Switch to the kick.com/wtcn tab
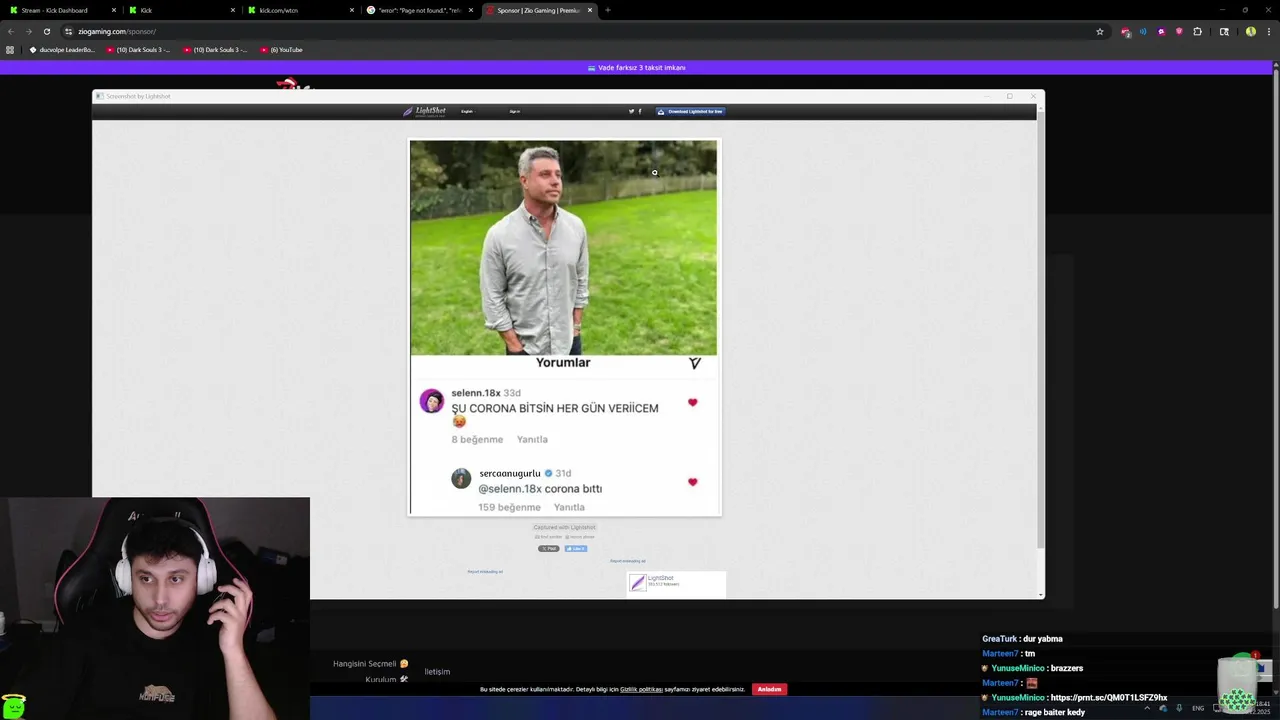The image size is (1280, 720). point(299,10)
